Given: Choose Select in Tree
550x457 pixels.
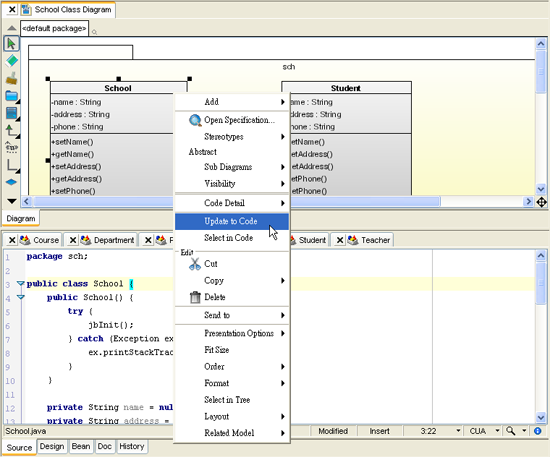Looking at the screenshot, I should tap(232, 400).
